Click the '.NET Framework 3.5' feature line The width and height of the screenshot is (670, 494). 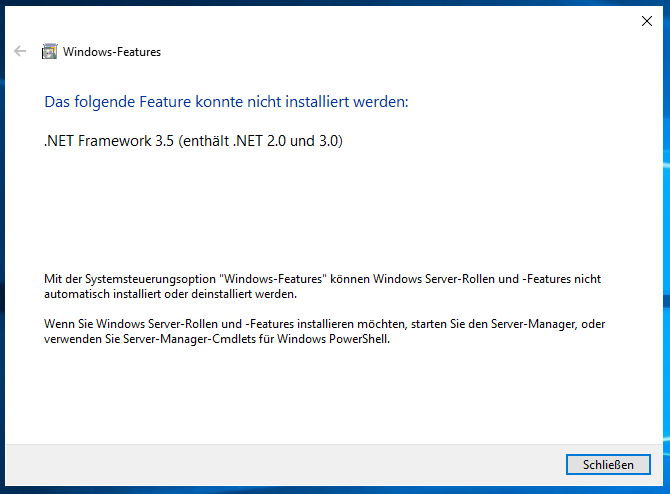coord(193,141)
